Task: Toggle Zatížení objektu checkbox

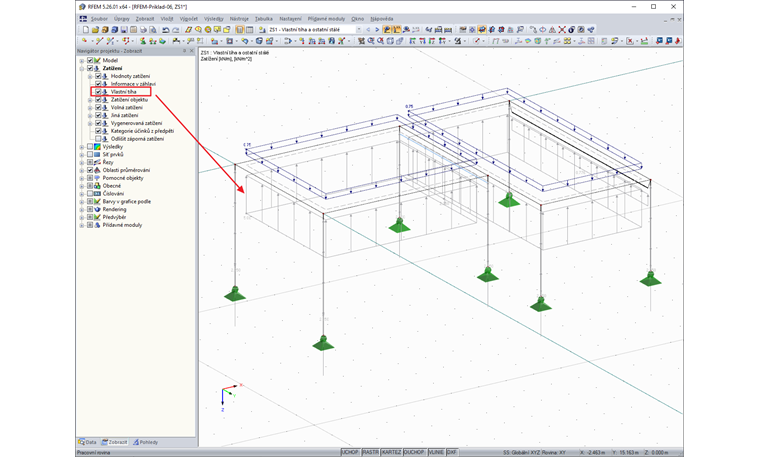Action: tap(98, 100)
